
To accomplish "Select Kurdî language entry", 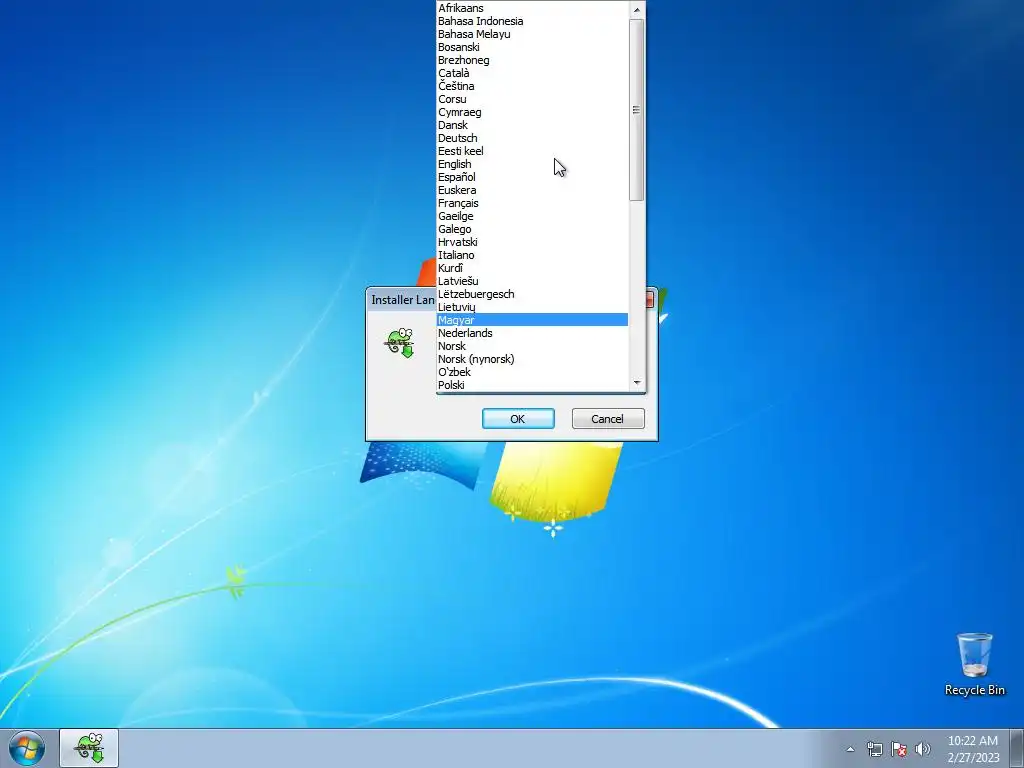I will [x=532, y=268].
